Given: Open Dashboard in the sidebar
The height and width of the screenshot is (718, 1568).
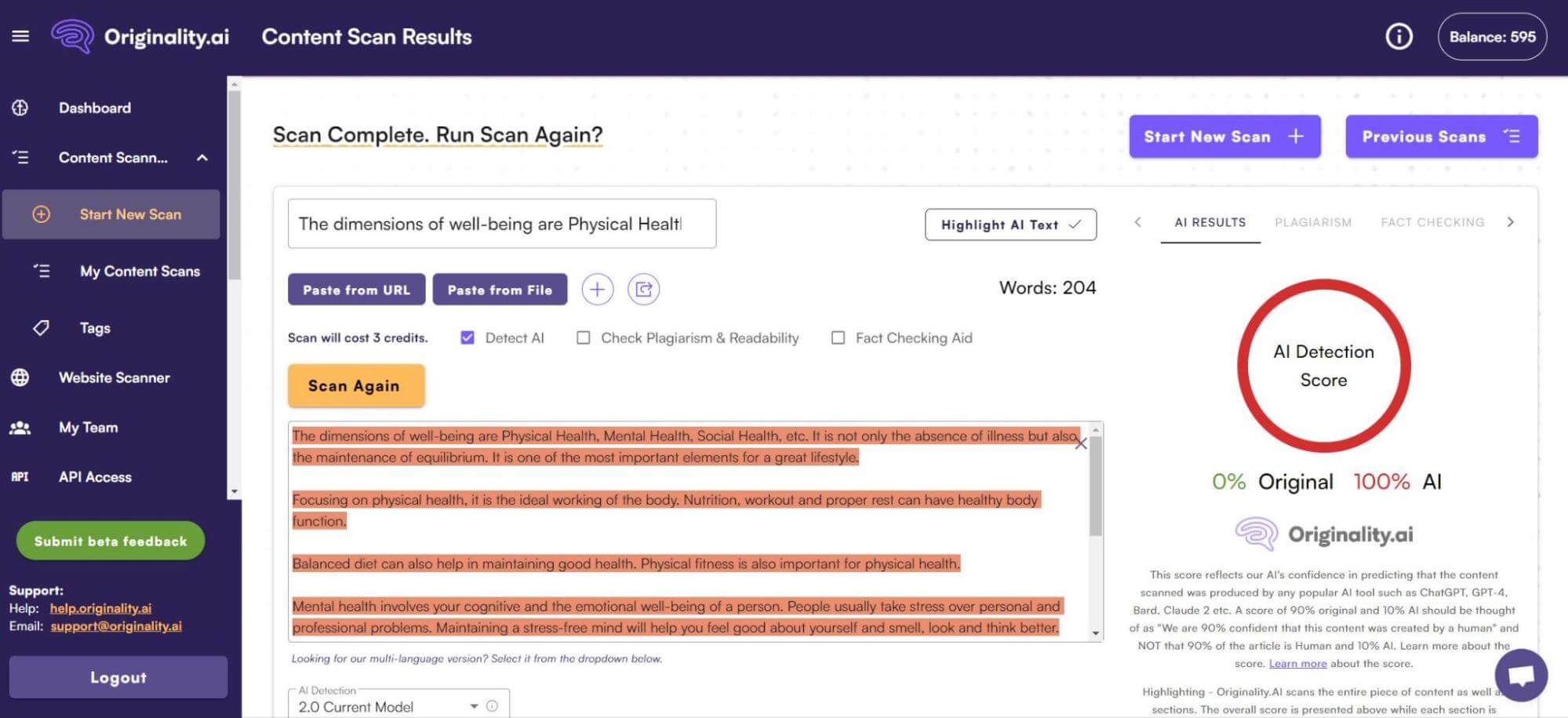Looking at the screenshot, I should tap(95, 108).
